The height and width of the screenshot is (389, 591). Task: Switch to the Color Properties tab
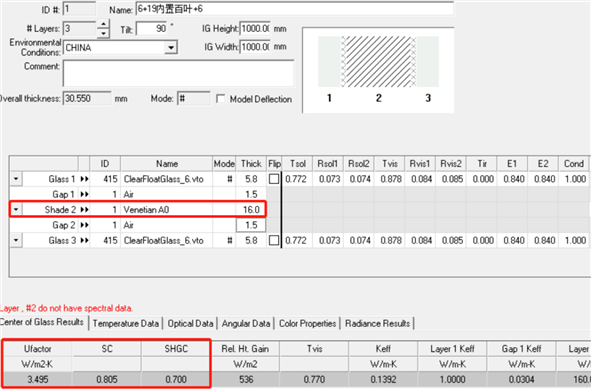click(308, 324)
